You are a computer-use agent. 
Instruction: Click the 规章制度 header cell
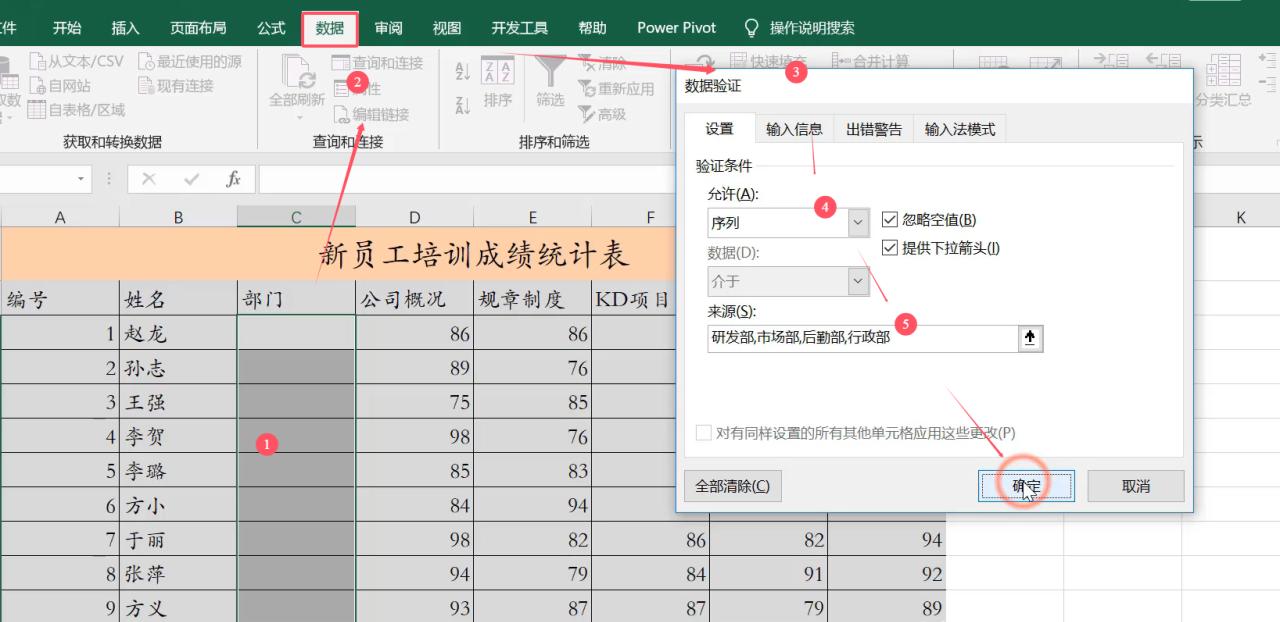point(532,299)
